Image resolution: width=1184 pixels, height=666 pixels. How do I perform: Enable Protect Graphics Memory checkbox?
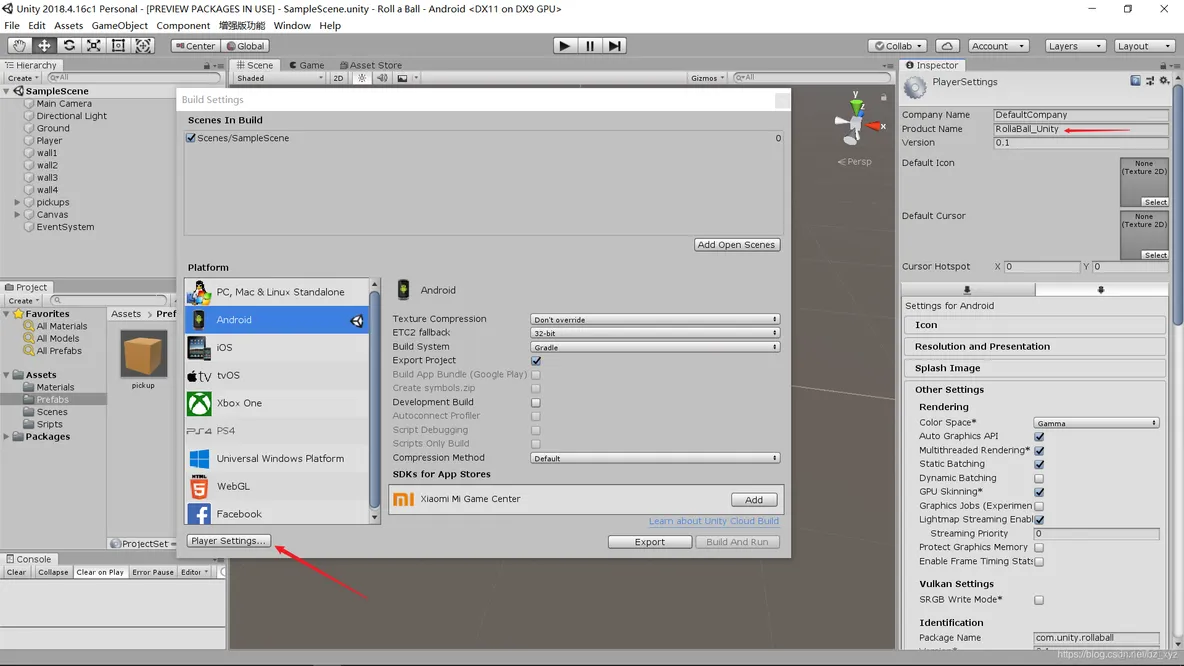pos(1039,547)
